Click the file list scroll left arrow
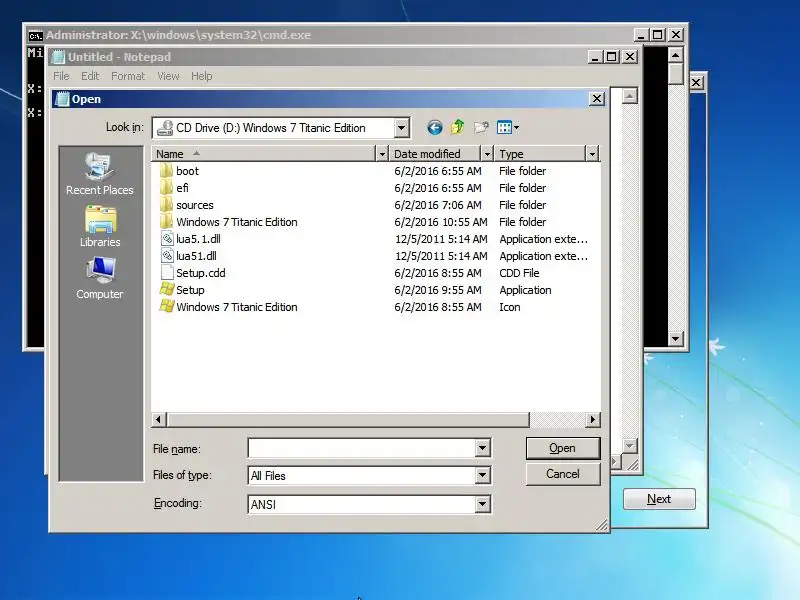 tap(159, 419)
